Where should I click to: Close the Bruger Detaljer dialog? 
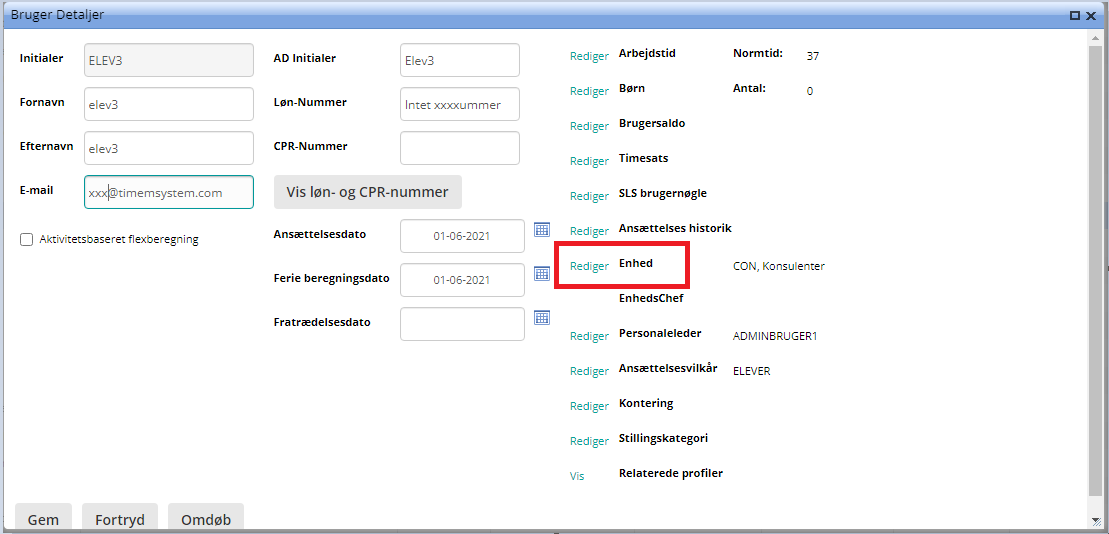(1093, 15)
